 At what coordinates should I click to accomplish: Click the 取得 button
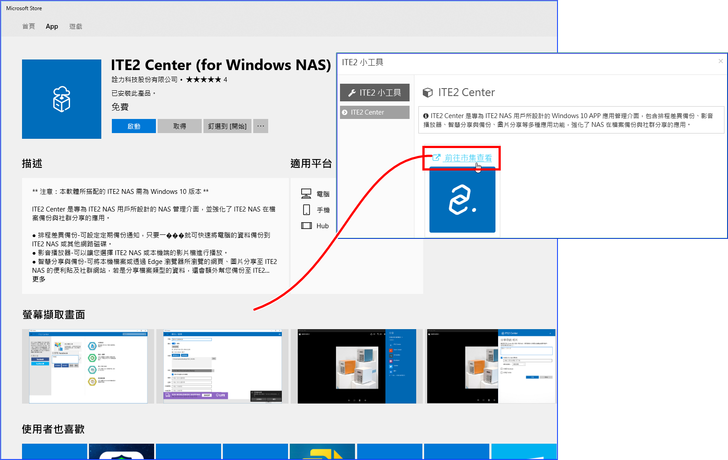point(180,126)
